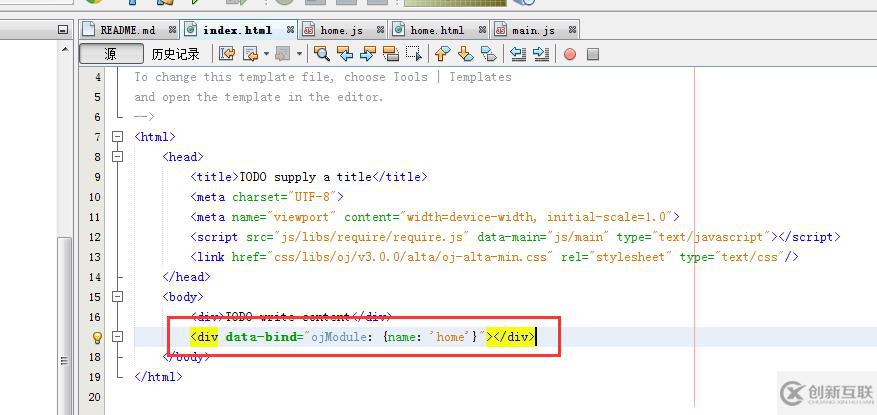Viewport: 877px width, 415px height.
Task: Click the ojModule data-bind code line
Action: point(363,337)
